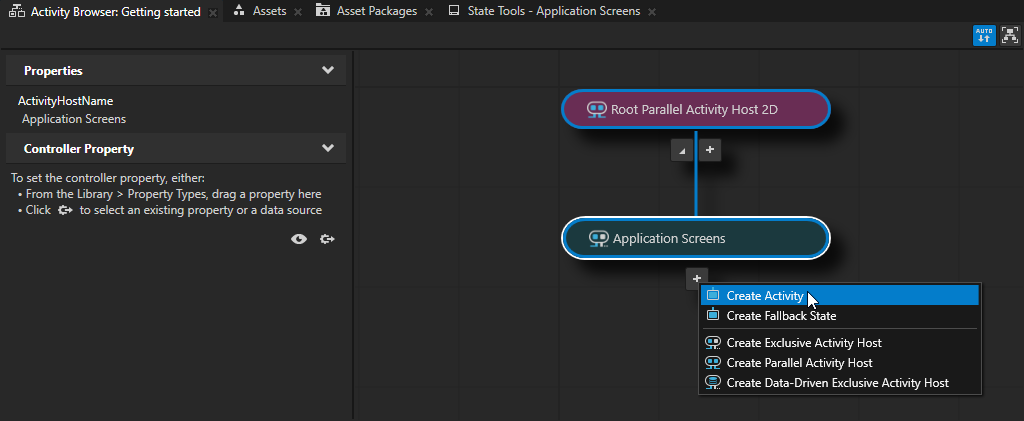The height and width of the screenshot is (421, 1024).
Task: Click the ActivityHostName property label
Action: pos(65,101)
